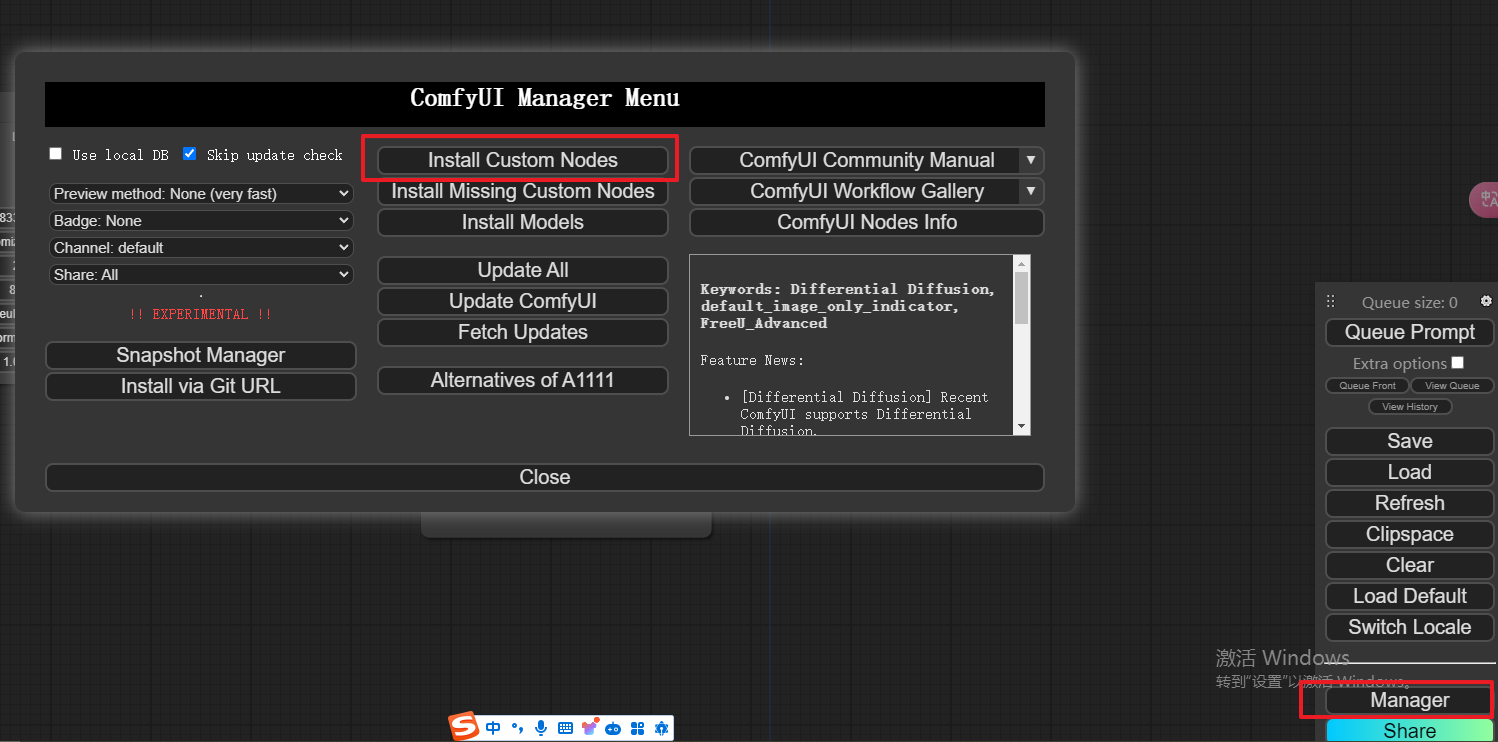Click Load Default button

(x=1410, y=596)
